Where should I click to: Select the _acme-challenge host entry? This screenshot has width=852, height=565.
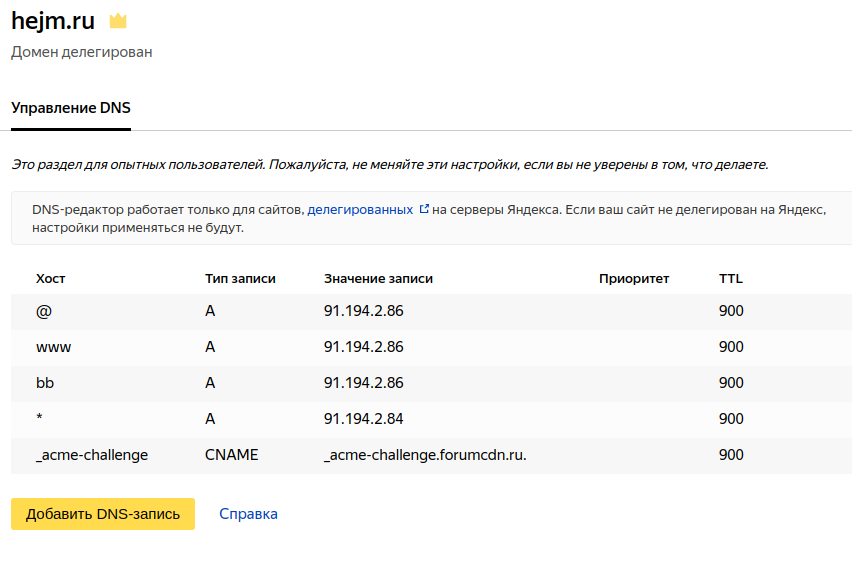pos(92,455)
